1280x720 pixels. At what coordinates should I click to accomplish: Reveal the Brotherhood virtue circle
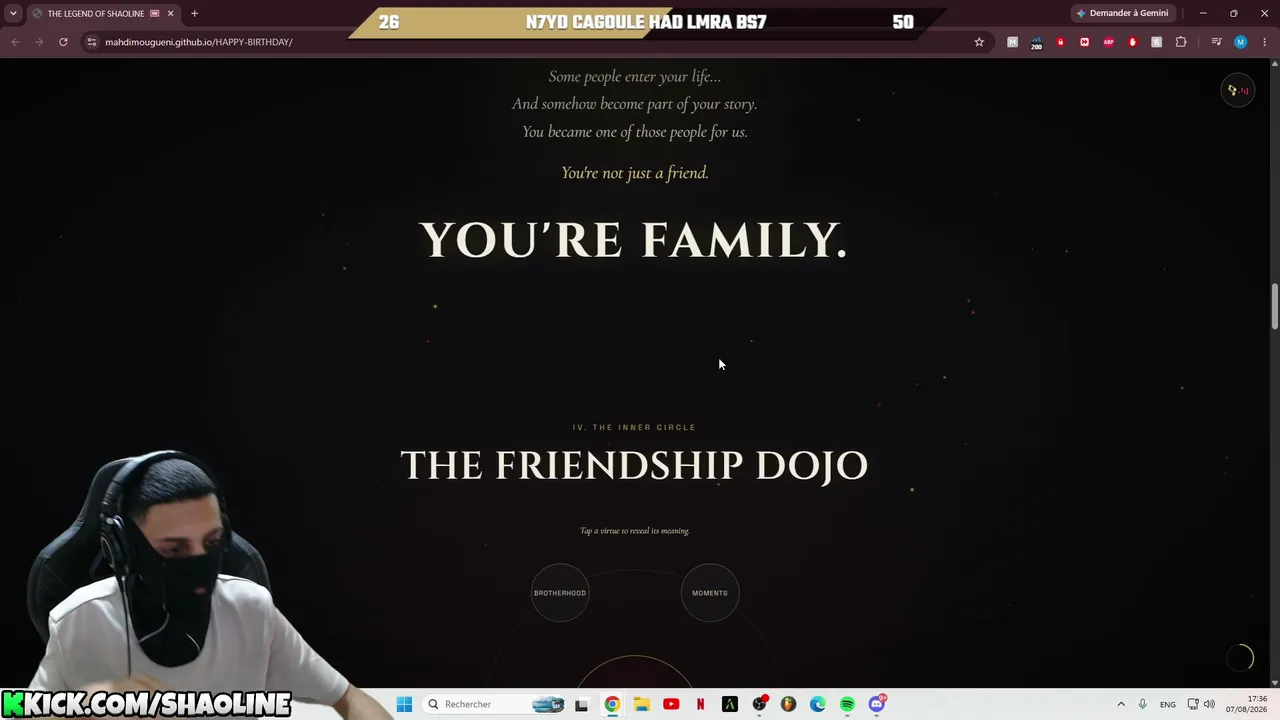coord(560,593)
